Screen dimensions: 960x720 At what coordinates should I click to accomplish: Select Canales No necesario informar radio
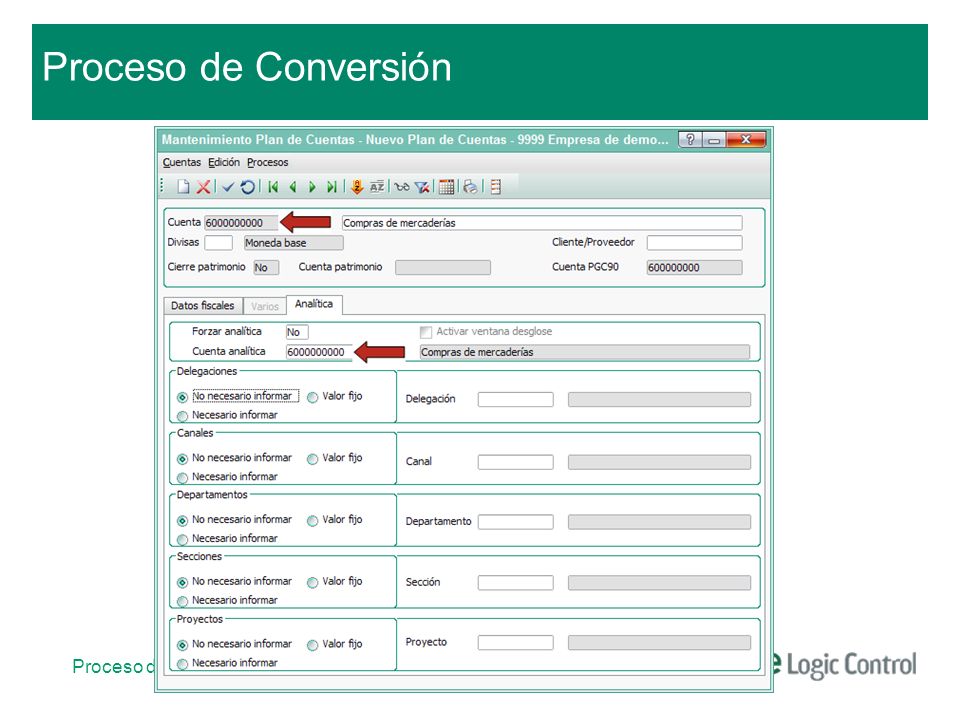click(x=182, y=459)
